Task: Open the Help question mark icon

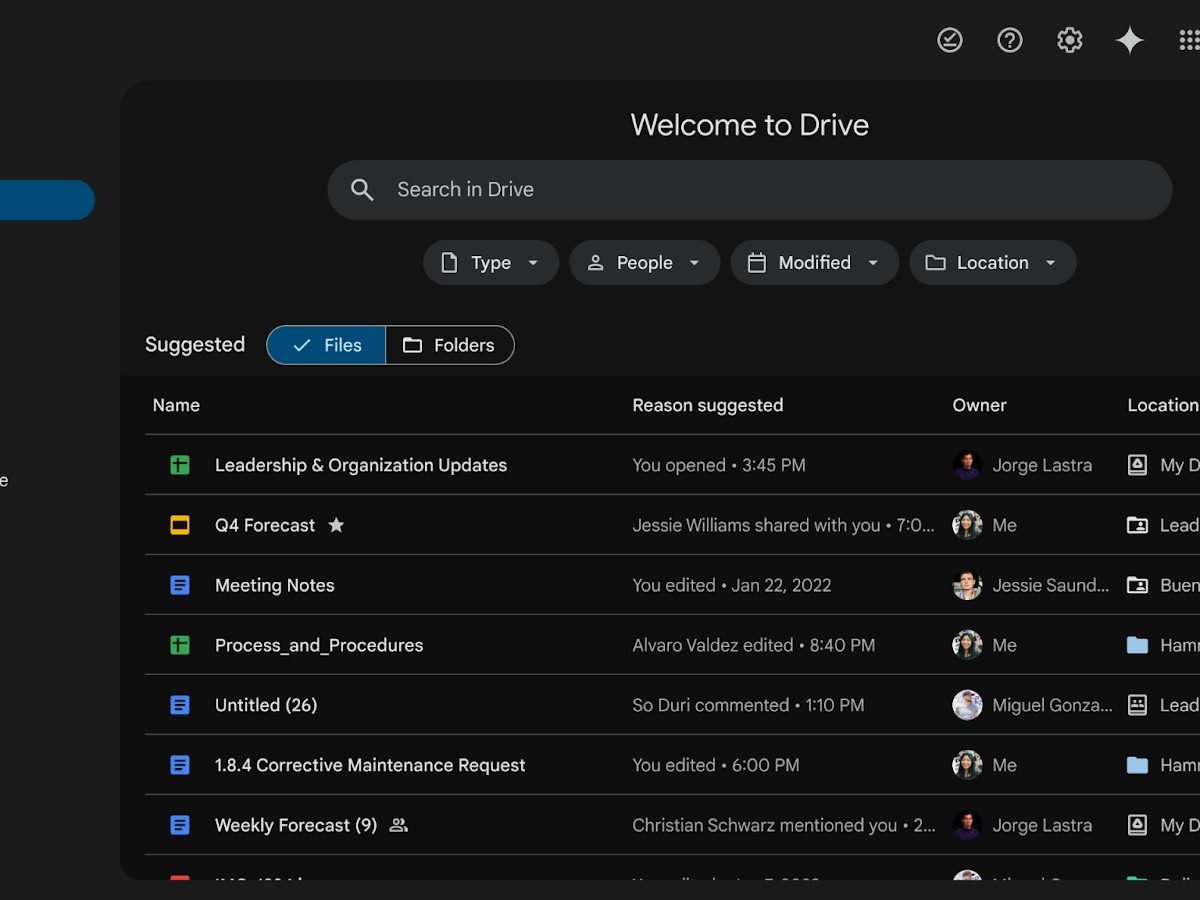Action: [1010, 40]
